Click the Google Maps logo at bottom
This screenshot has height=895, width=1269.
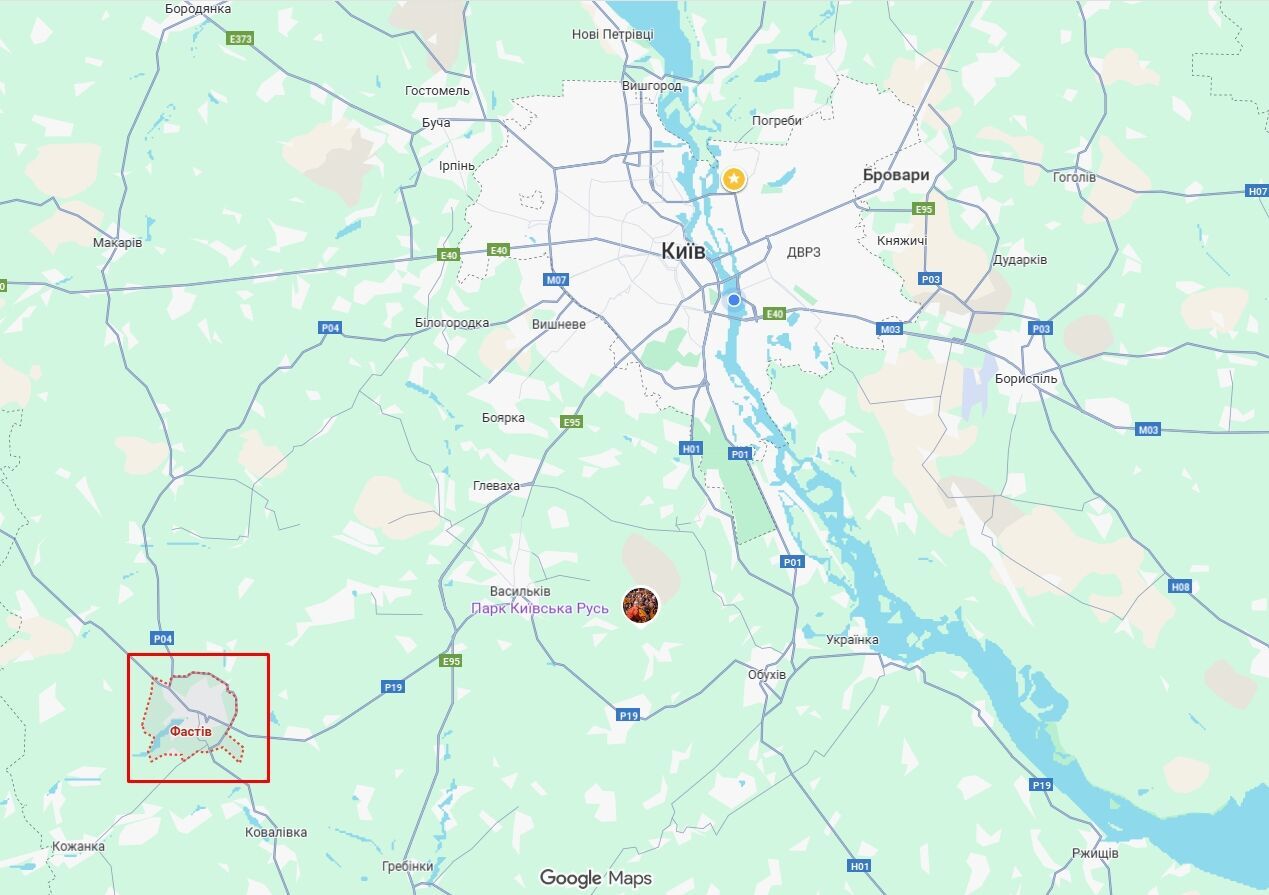(x=596, y=878)
